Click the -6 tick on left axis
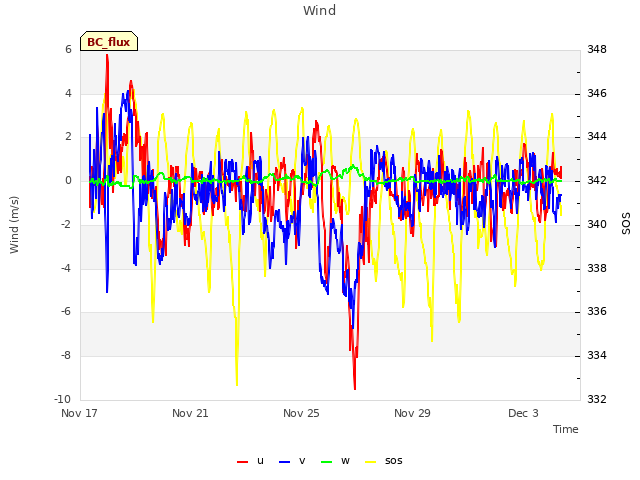Viewport: 640px width, 480px height. tap(65, 312)
